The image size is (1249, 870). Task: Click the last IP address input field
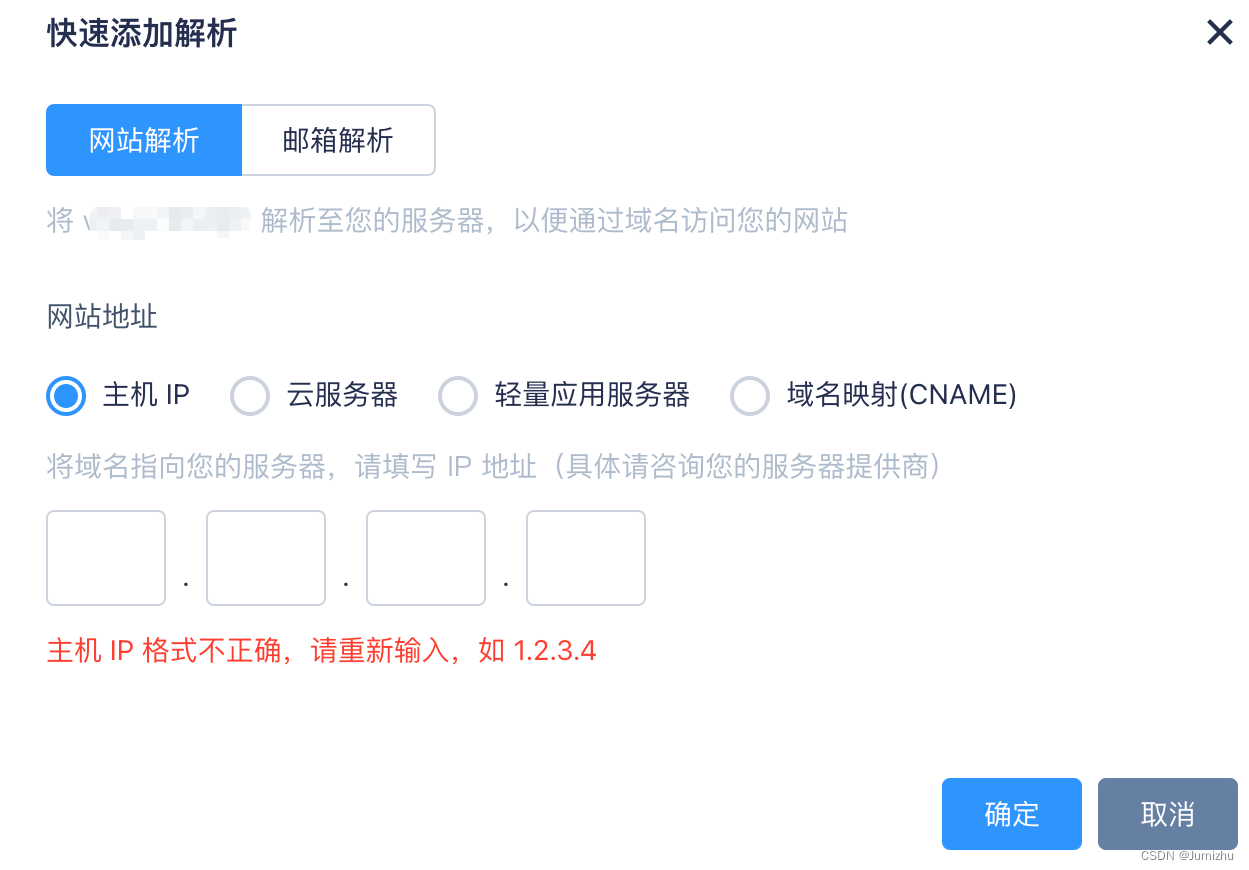(585, 557)
